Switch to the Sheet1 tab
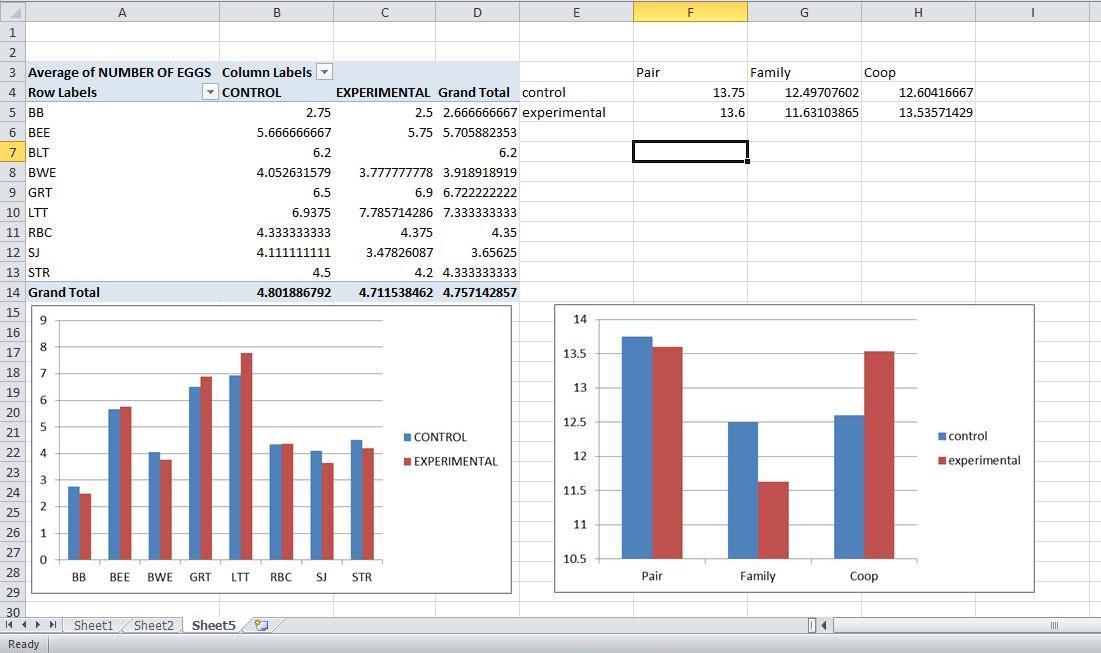This screenshot has height=653, width=1101. [x=93, y=625]
